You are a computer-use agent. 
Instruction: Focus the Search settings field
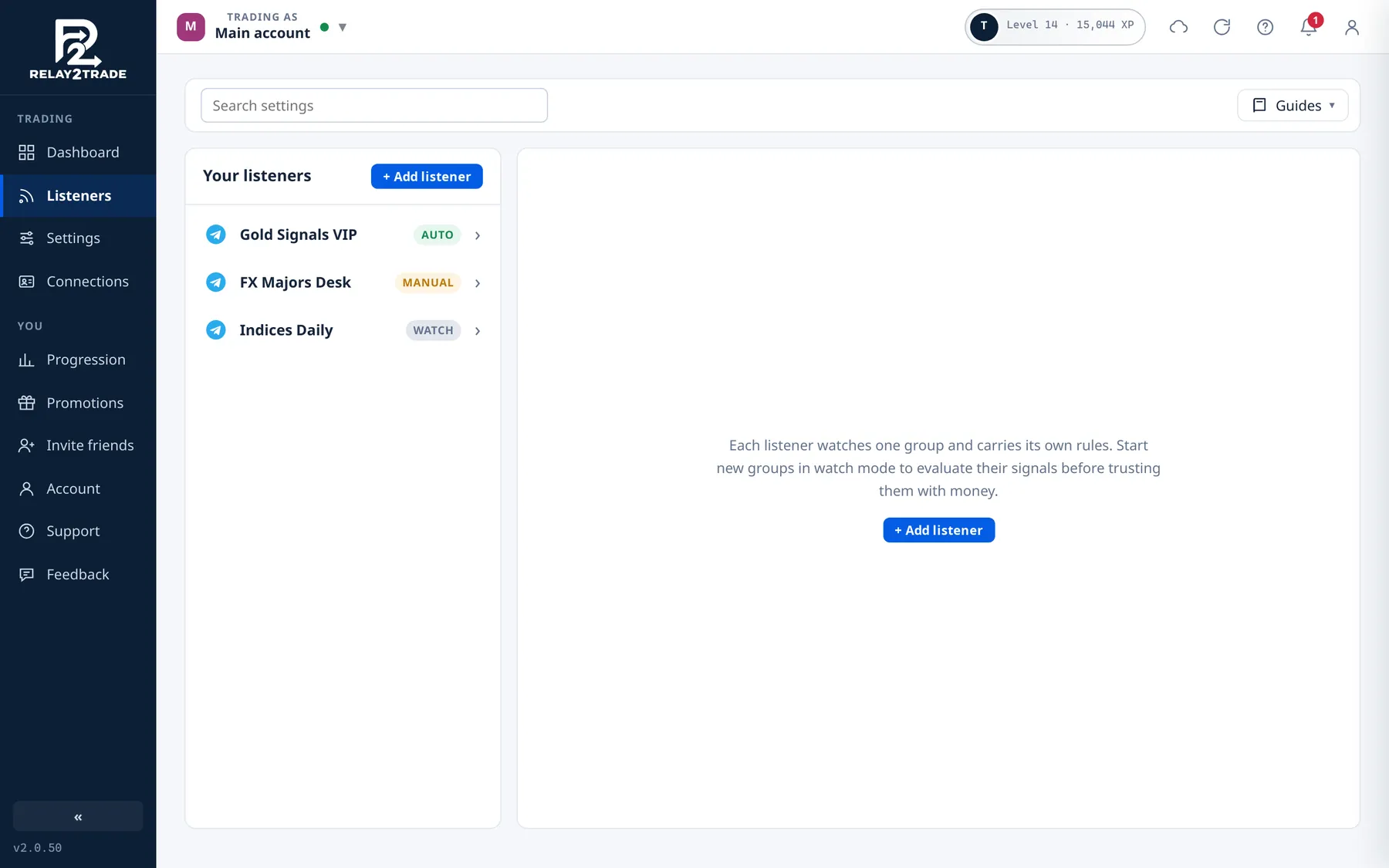tap(374, 106)
